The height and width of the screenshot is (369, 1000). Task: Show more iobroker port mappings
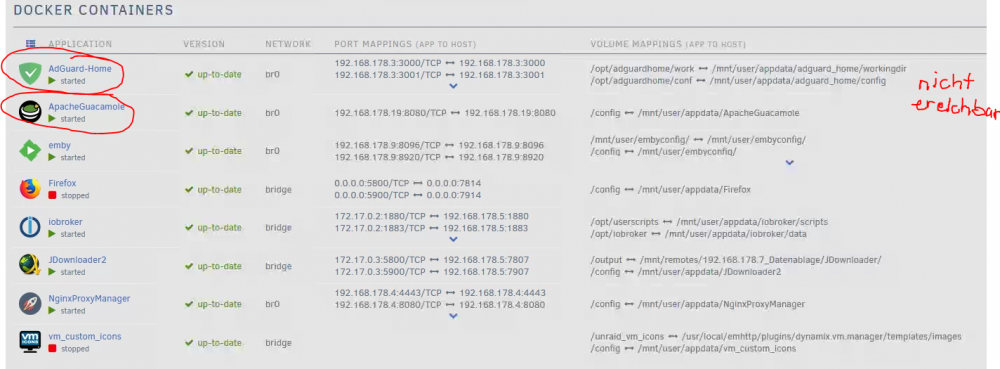453,239
